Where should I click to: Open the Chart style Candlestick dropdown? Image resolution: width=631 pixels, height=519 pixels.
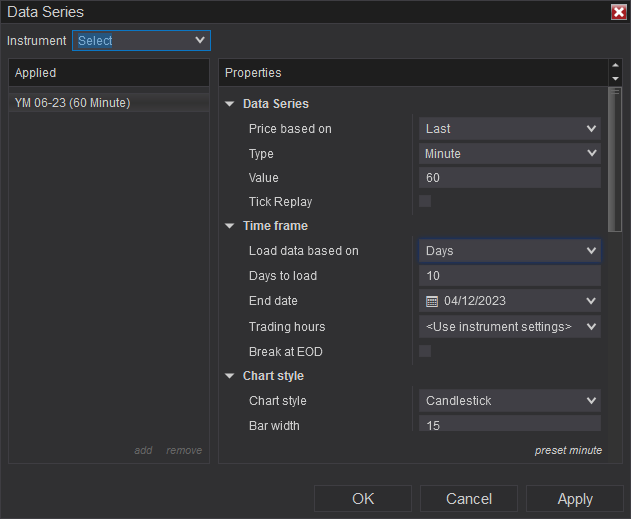(x=510, y=400)
